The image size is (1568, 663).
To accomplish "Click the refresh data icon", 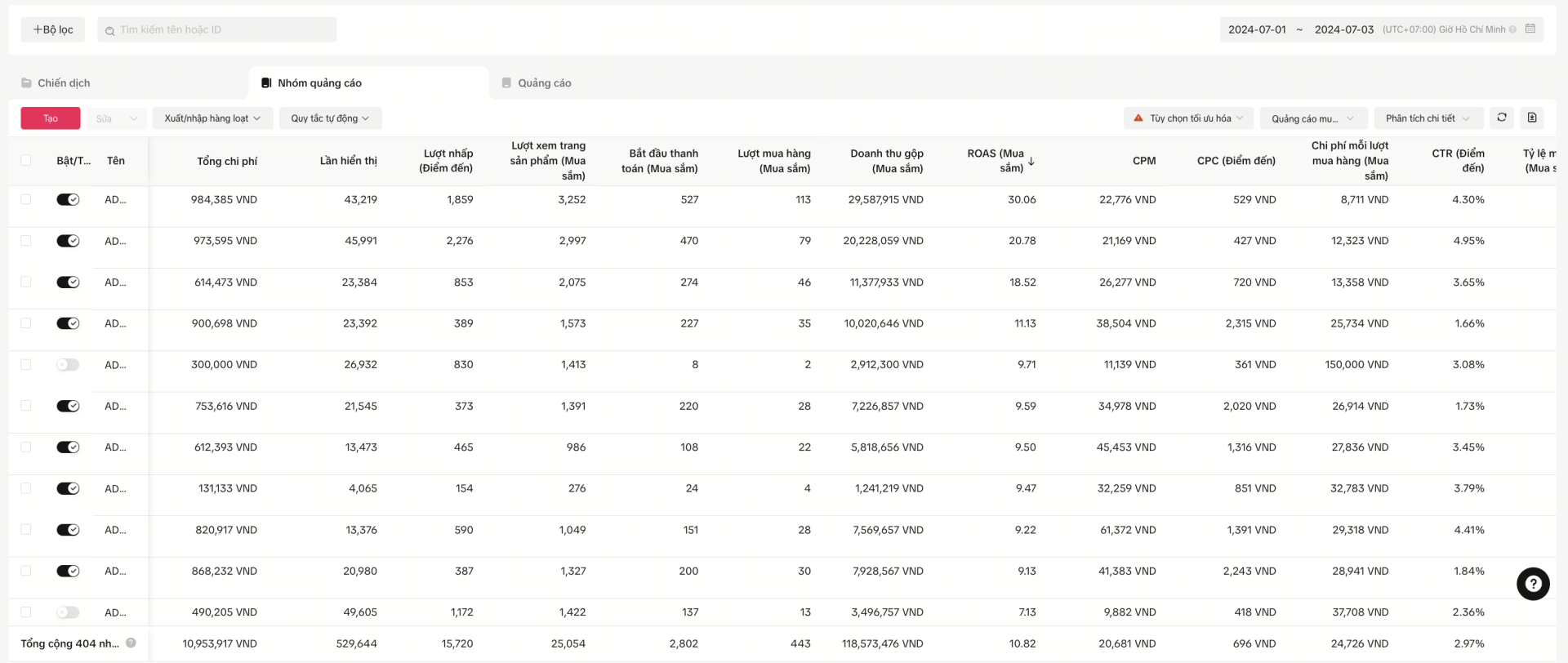I will coord(1501,118).
